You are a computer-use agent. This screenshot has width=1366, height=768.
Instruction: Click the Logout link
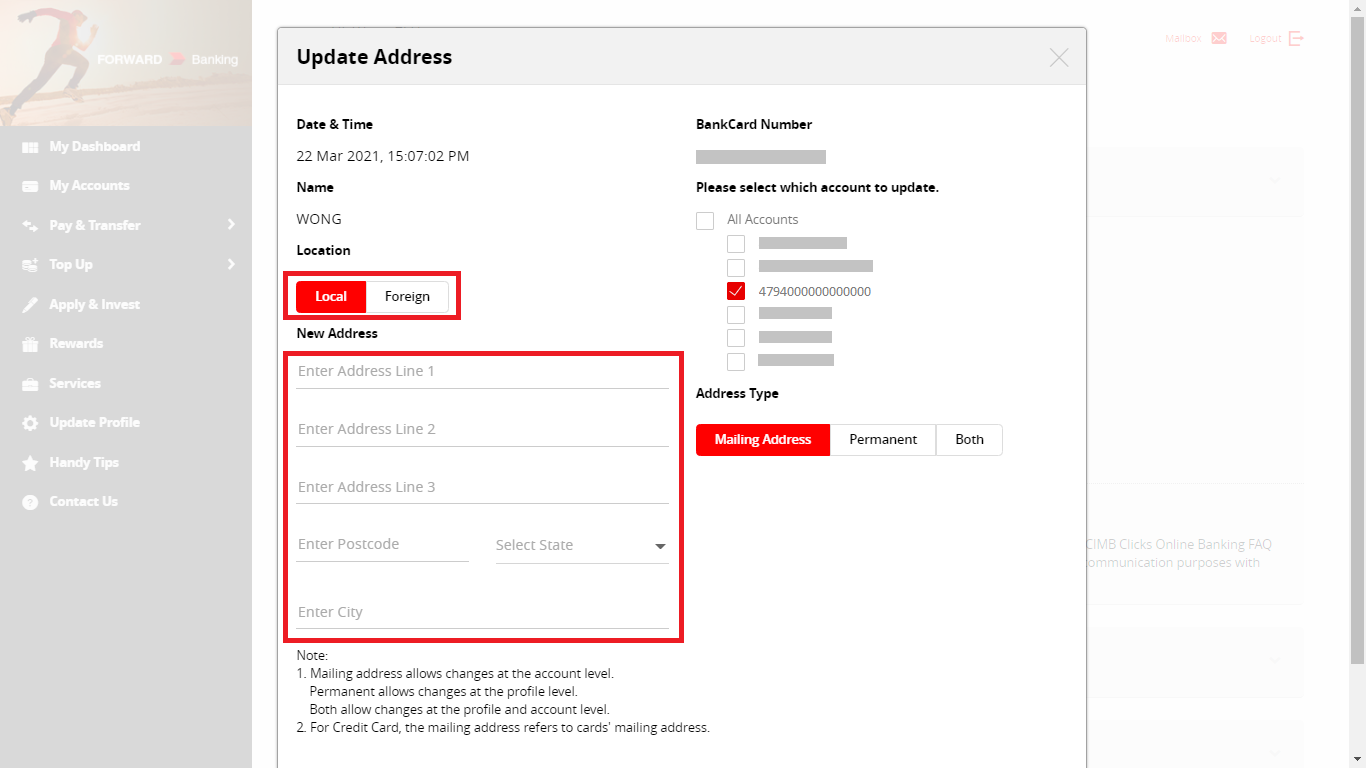(x=1265, y=38)
